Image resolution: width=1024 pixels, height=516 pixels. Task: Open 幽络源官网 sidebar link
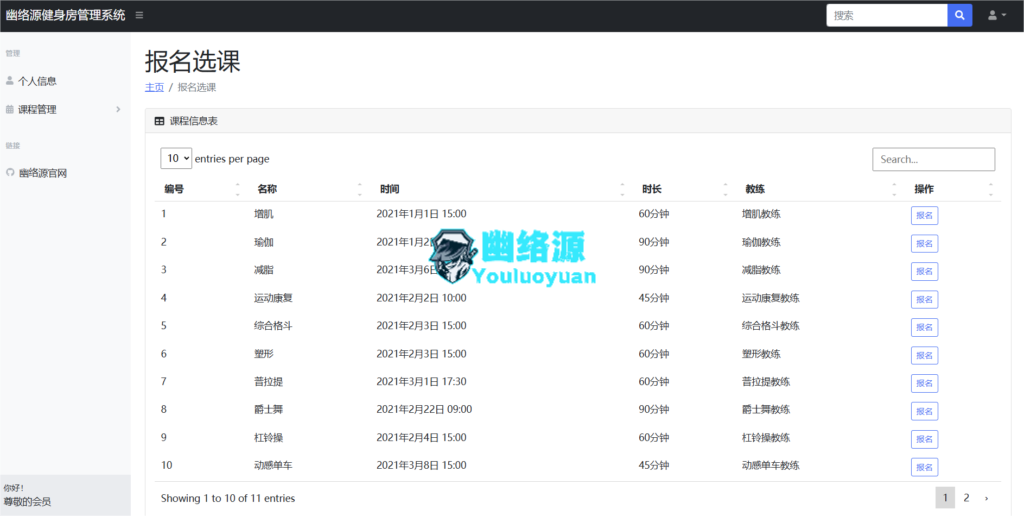[x=42, y=173]
